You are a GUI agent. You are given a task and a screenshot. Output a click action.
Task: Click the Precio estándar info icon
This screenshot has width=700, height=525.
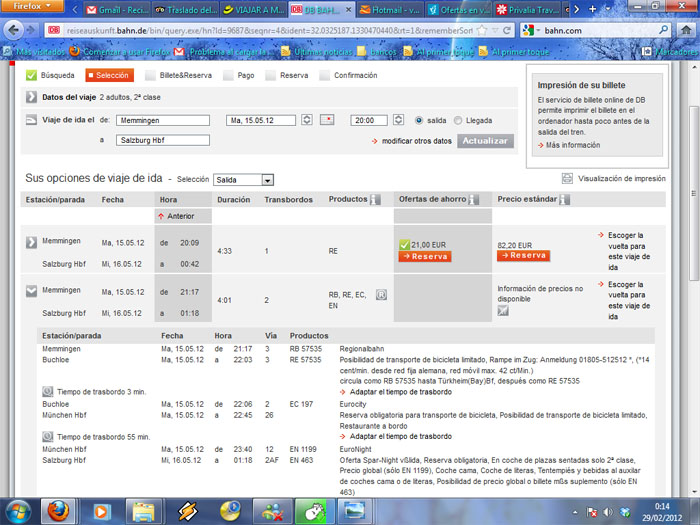coord(565,200)
